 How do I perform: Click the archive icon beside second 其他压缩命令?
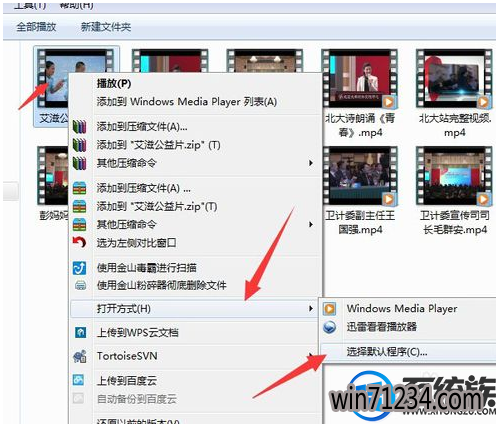click(x=79, y=224)
